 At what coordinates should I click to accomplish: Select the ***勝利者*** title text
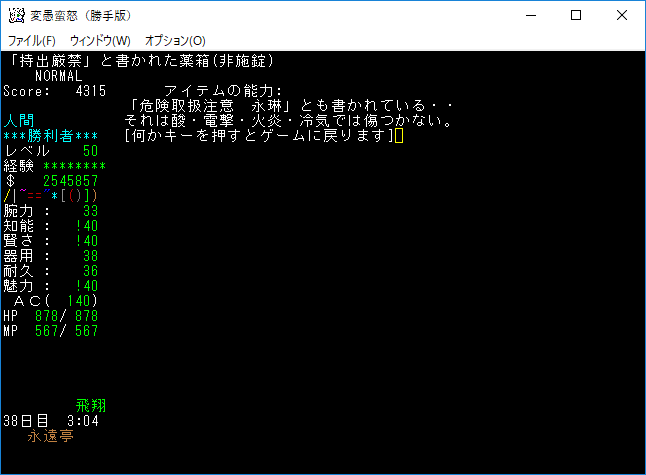click(51, 136)
